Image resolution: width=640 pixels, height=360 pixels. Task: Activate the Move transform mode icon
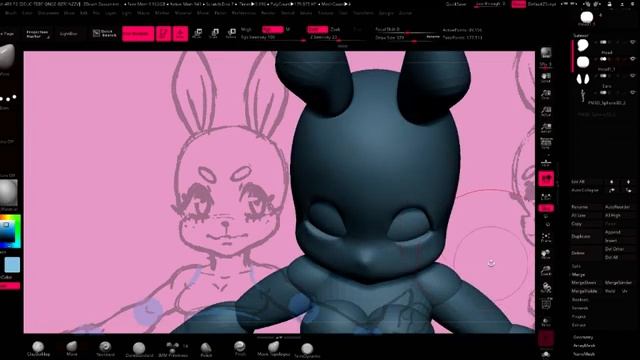tap(198, 33)
